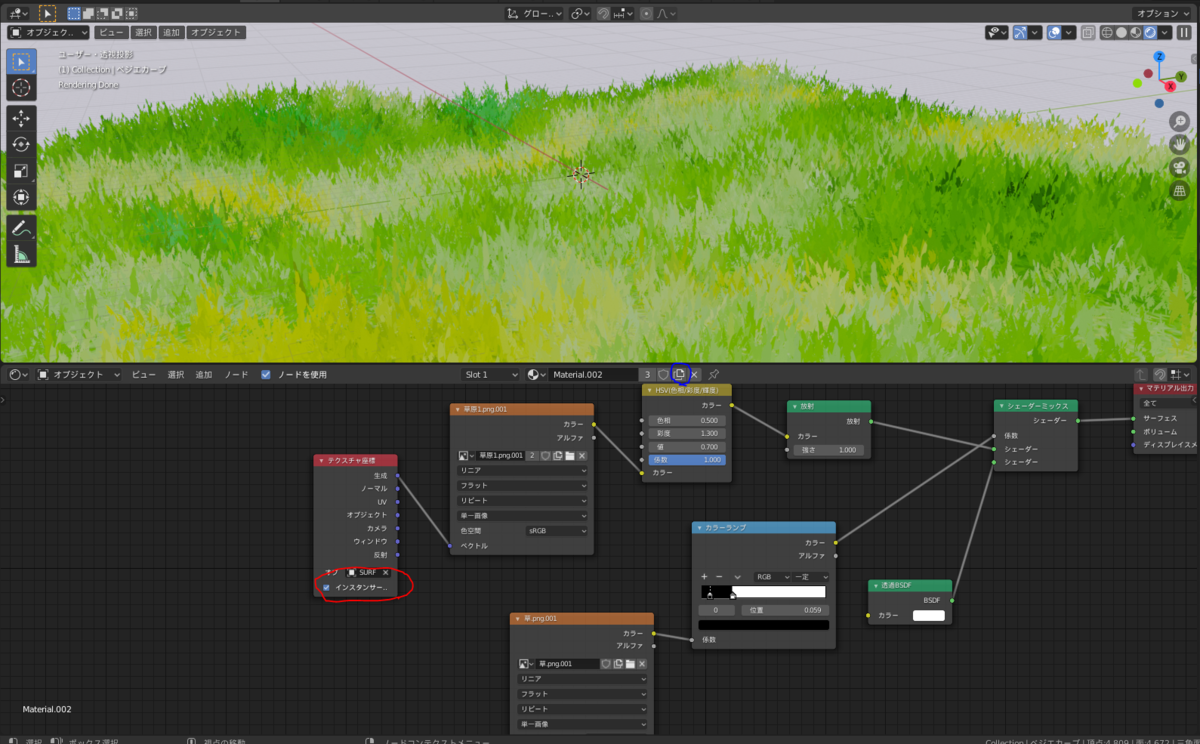This screenshot has width=1200, height=744.
Task: Switch to wireframe viewport shading
Action: [1108, 32]
